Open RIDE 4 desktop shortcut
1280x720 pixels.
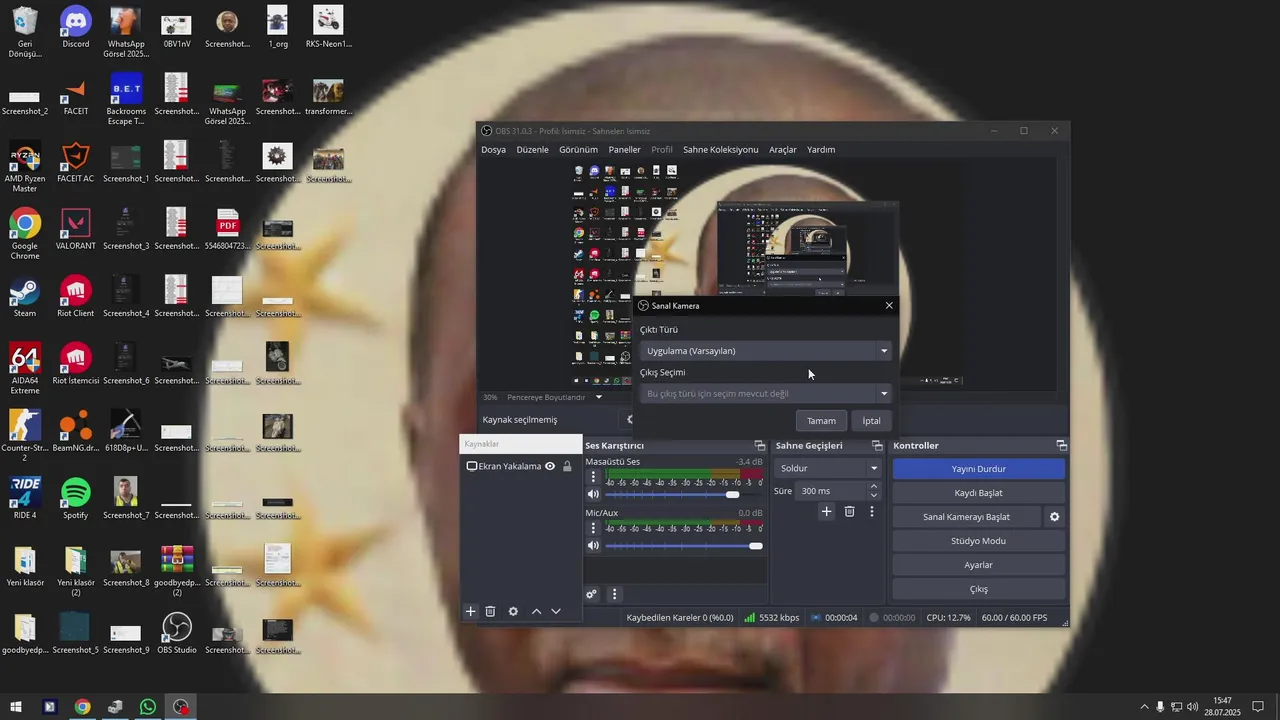[25, 499]
